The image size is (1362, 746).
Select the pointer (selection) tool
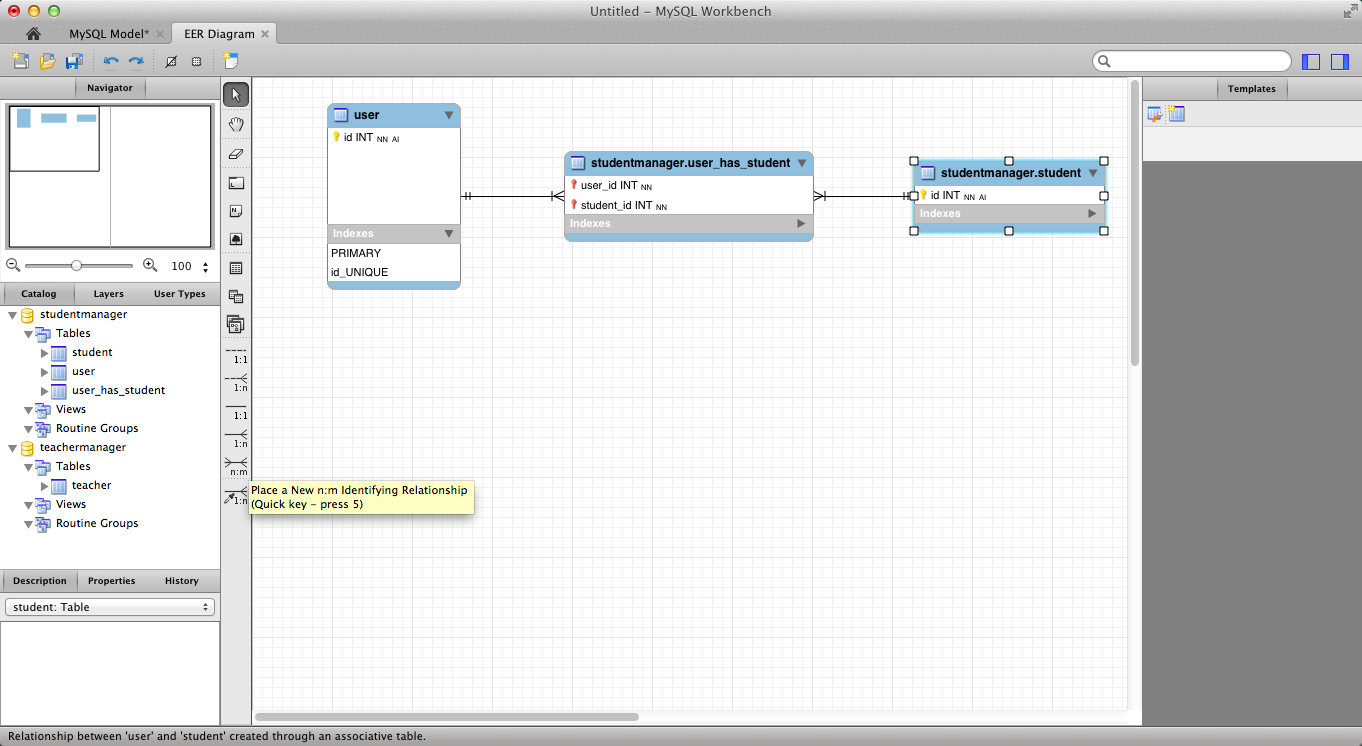tap(236, 95)
